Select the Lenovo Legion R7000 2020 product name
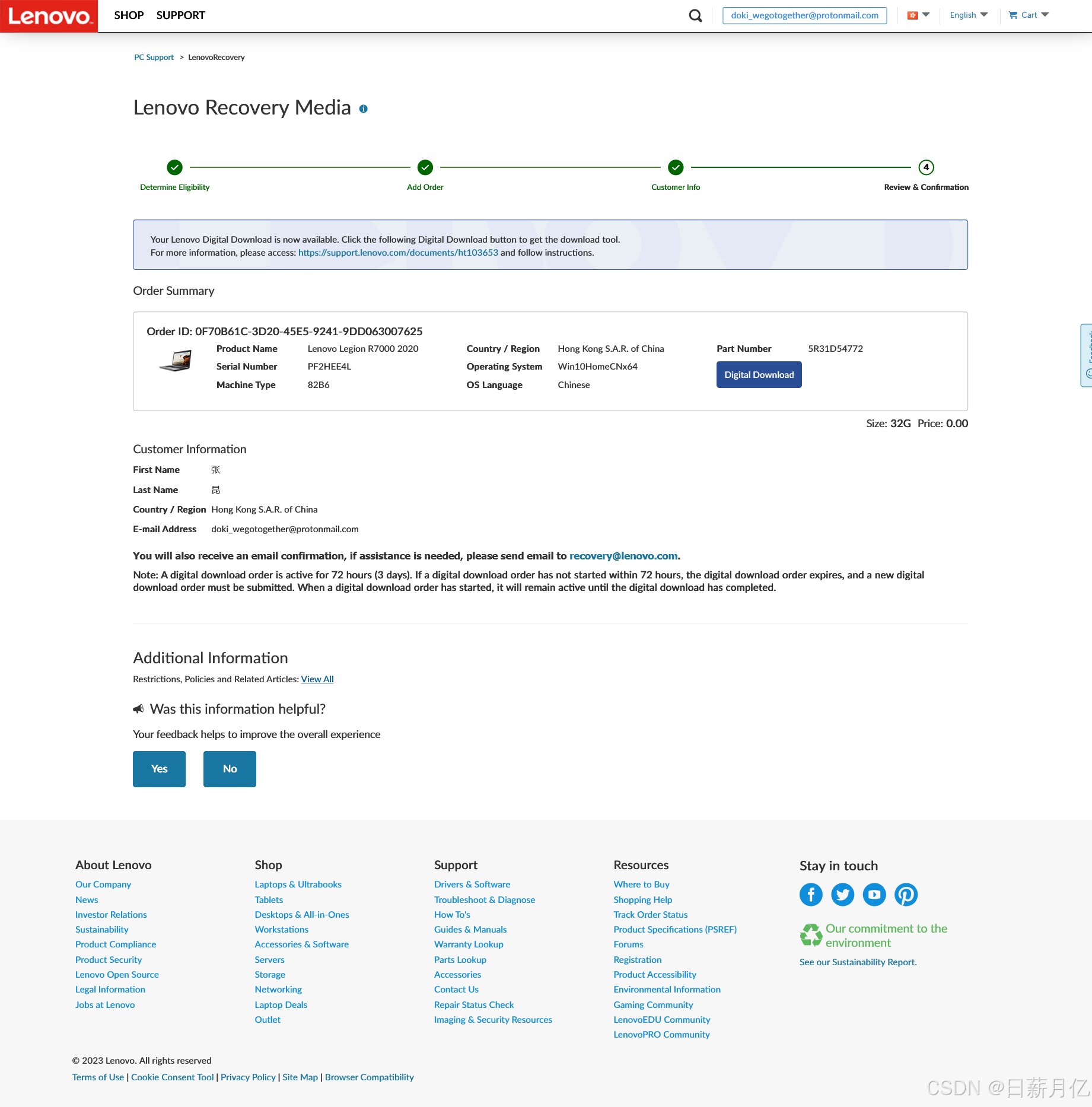 coord(363,349)
